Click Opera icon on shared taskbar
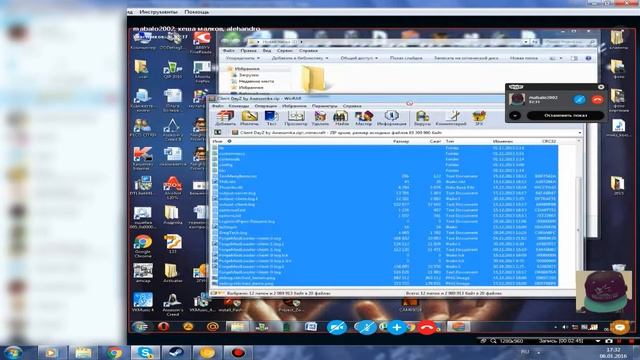Image resolution: width=640 pixels, height=360 pixels. 164,327
